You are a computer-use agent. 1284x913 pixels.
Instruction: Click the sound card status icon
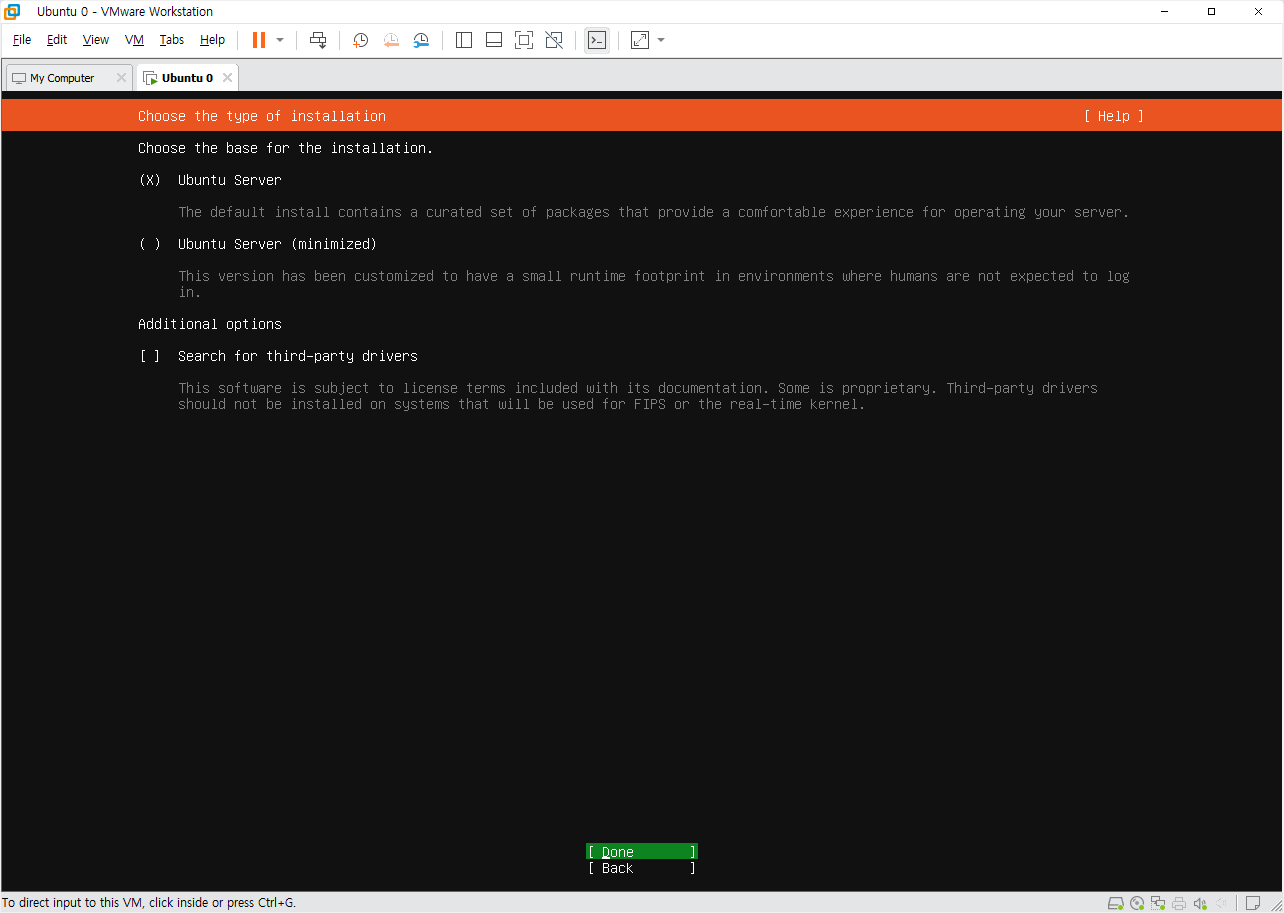[x=1201, y=903]
